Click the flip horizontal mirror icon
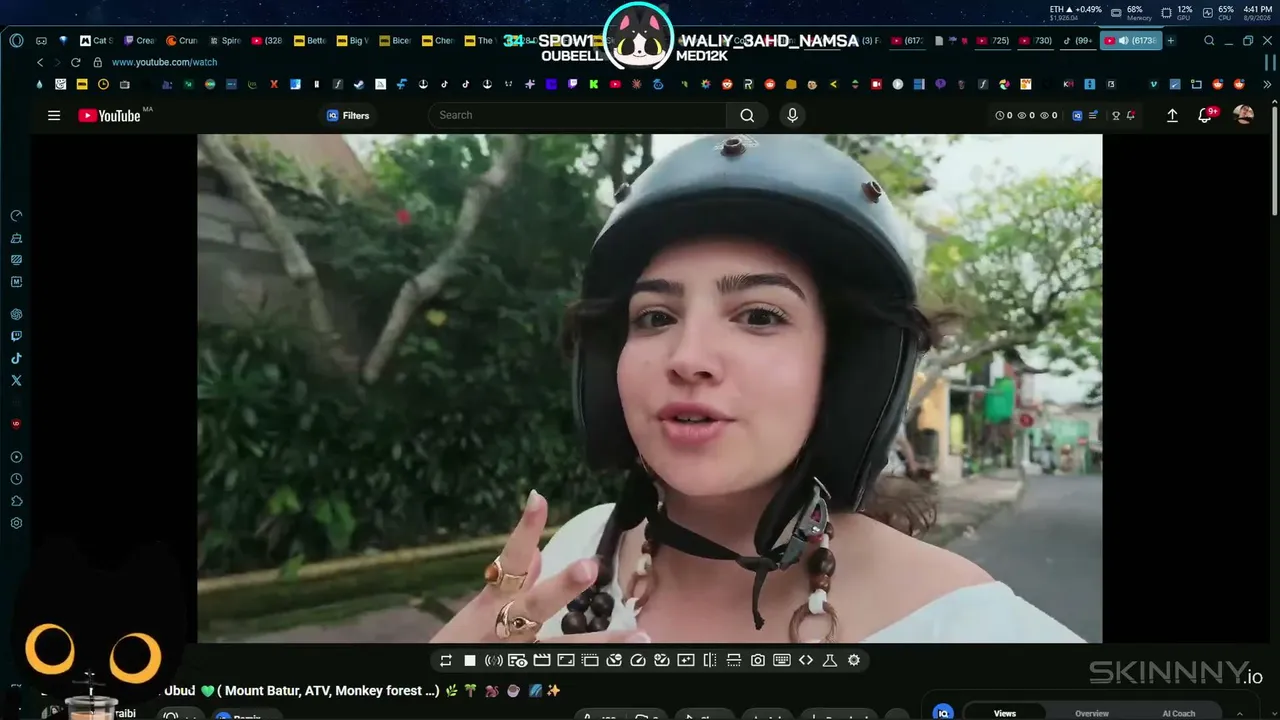 [710, 660]
